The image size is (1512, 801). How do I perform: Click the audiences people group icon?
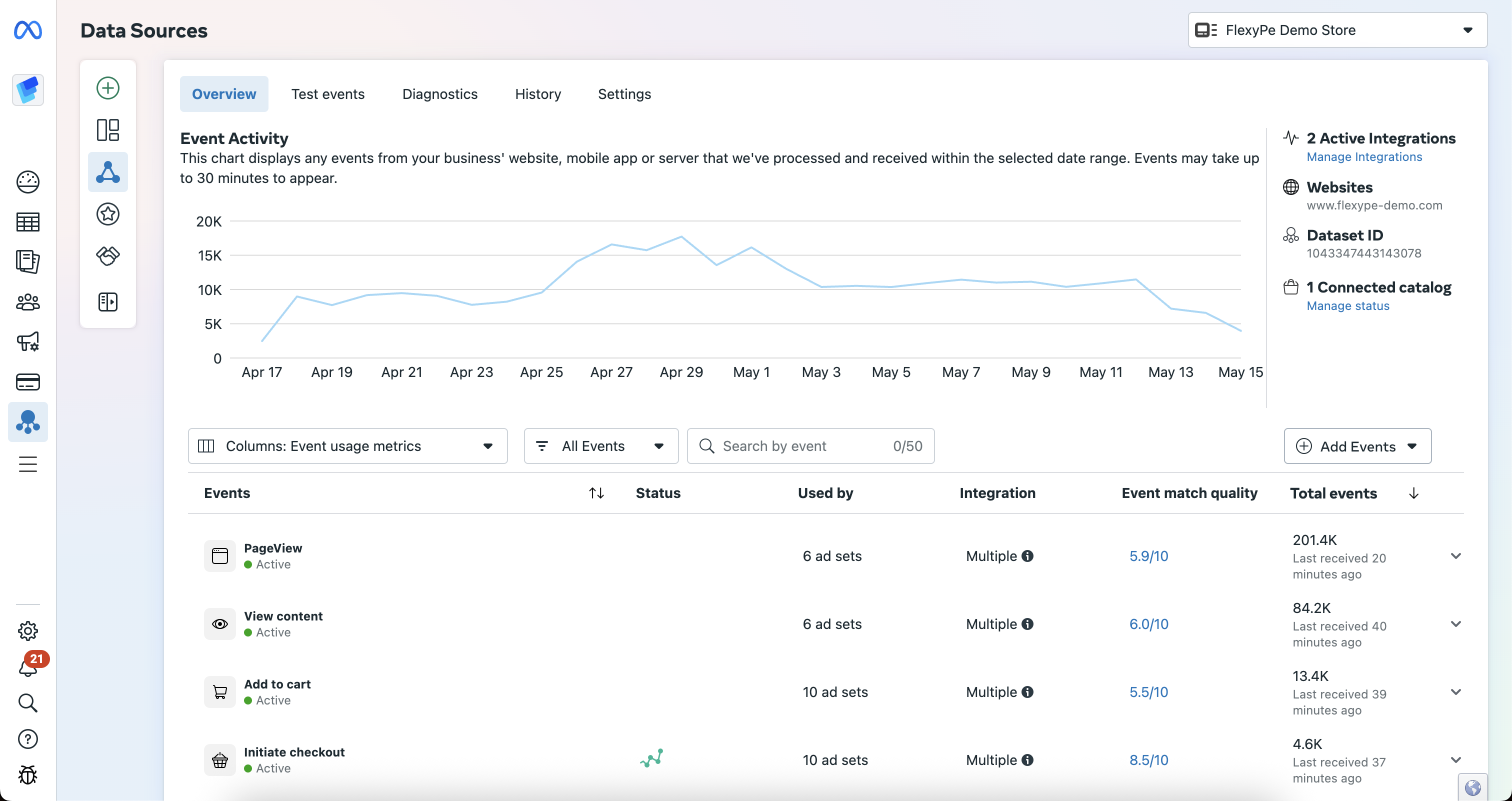pos(27,302)
